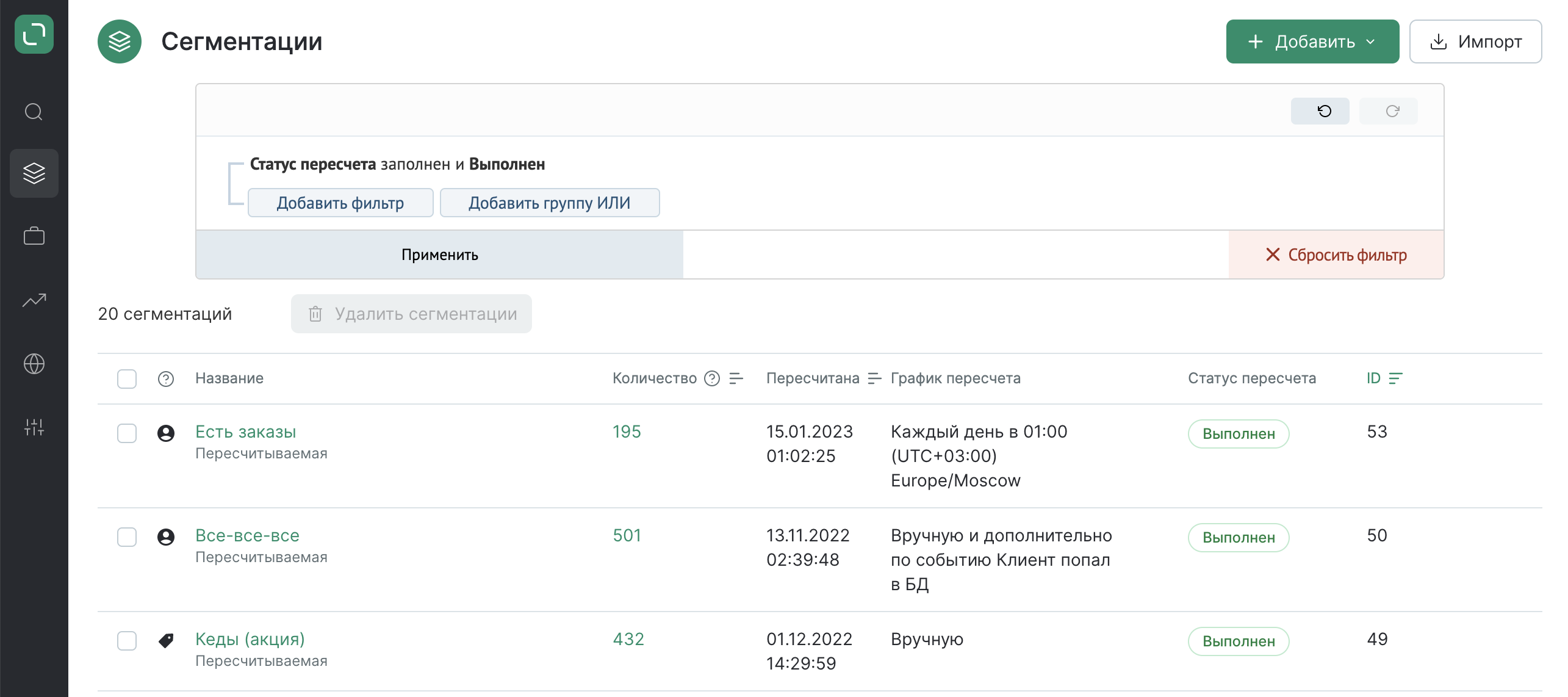Click the Импорт button
The width and height of the screenshot is (1568, 697).
[1475, 42]
